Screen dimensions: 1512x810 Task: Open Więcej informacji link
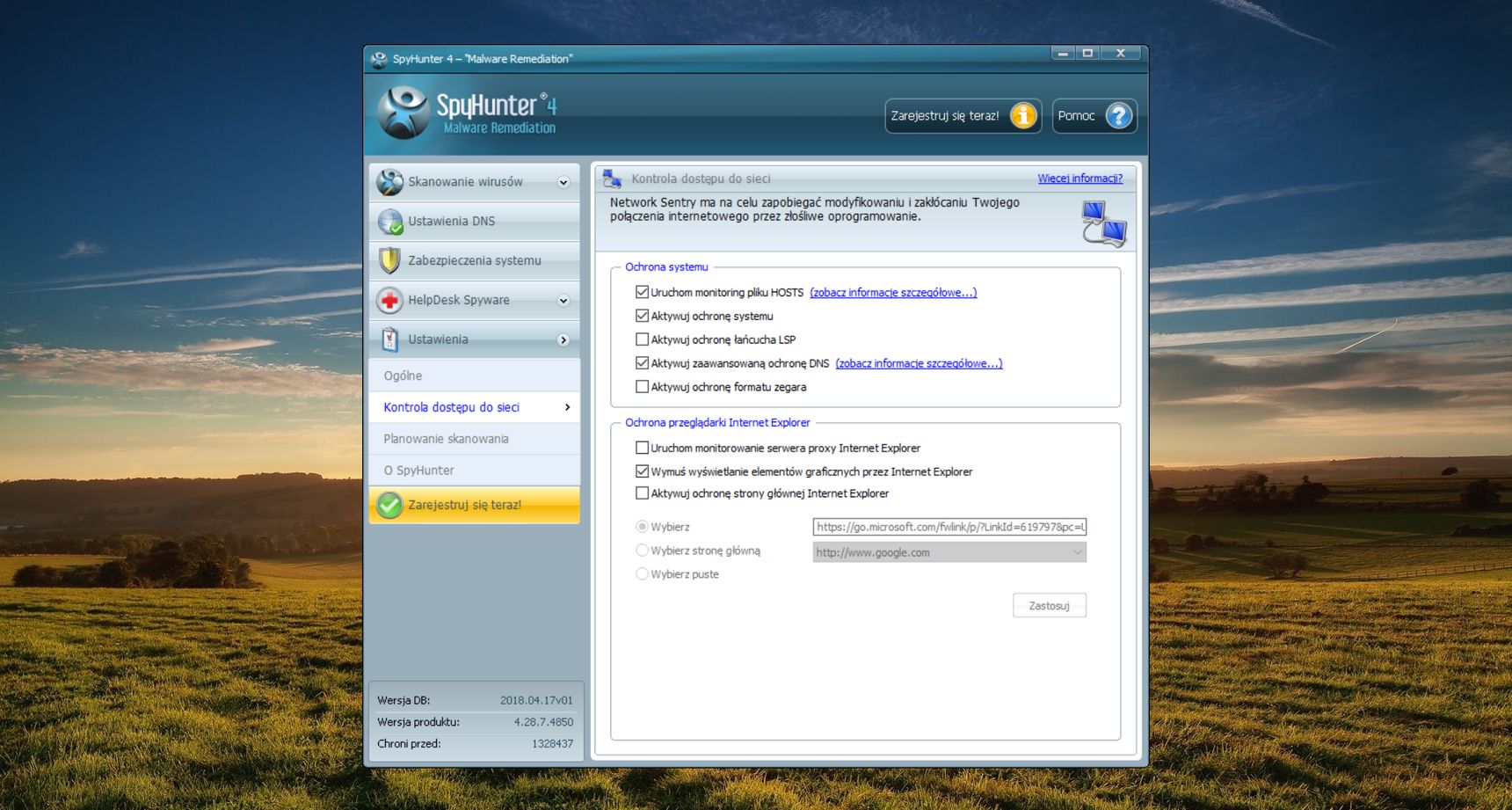[x=1080, y=179]
